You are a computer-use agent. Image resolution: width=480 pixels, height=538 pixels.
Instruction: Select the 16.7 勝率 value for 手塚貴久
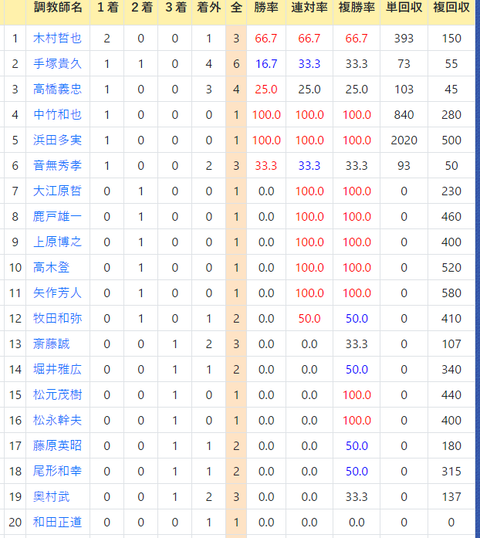[x=266, y=63]
